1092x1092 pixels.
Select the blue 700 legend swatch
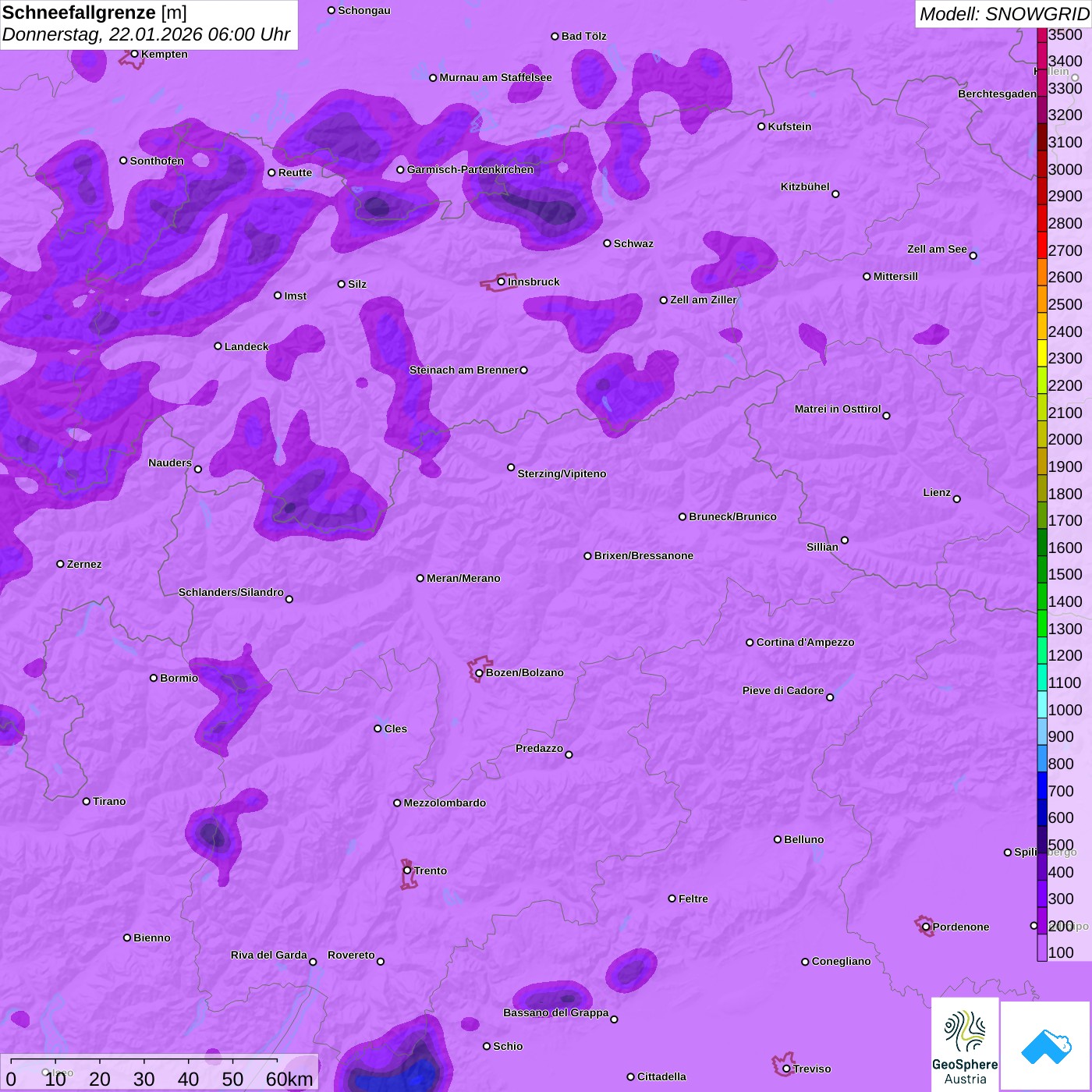(1042, 785)
